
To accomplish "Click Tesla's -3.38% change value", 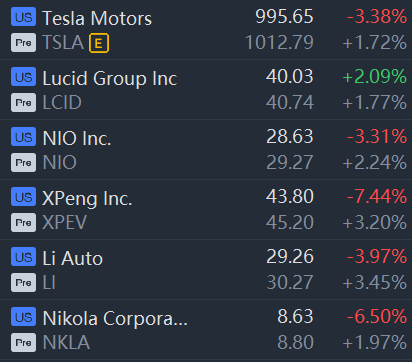I will click(x=377, y=17).
